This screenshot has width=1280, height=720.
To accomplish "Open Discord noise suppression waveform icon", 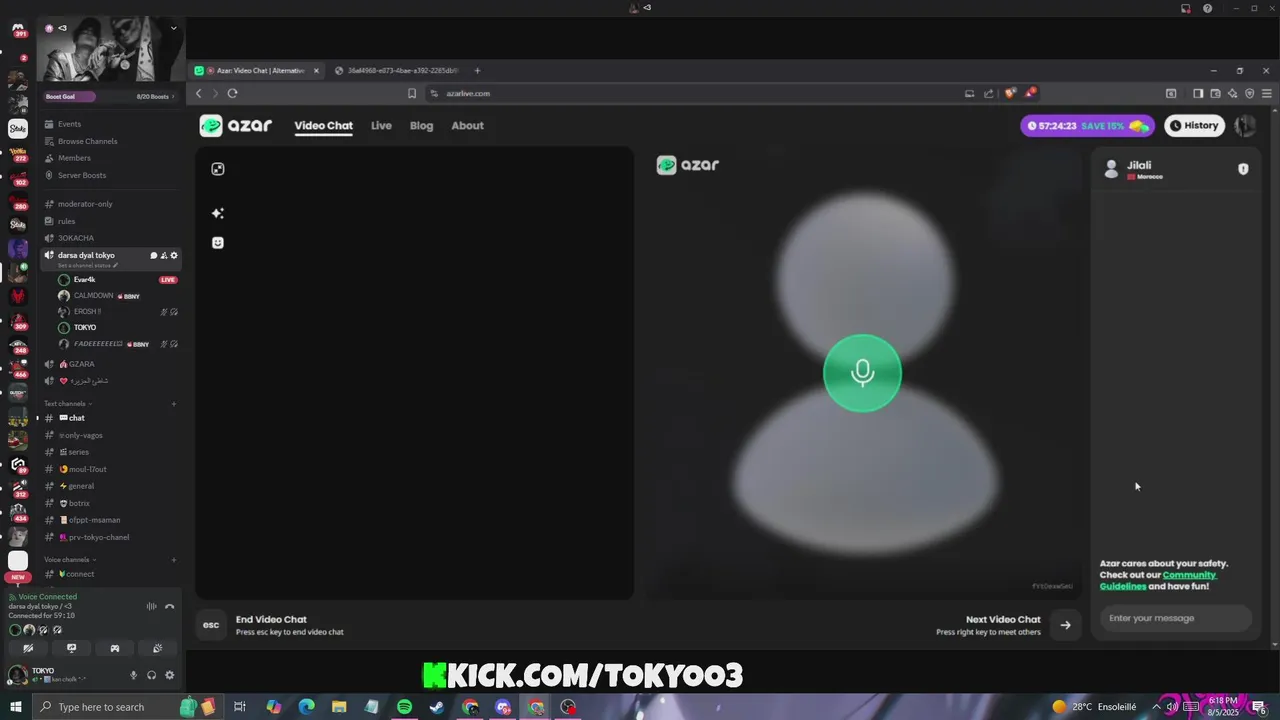I will tap(152, 606).
